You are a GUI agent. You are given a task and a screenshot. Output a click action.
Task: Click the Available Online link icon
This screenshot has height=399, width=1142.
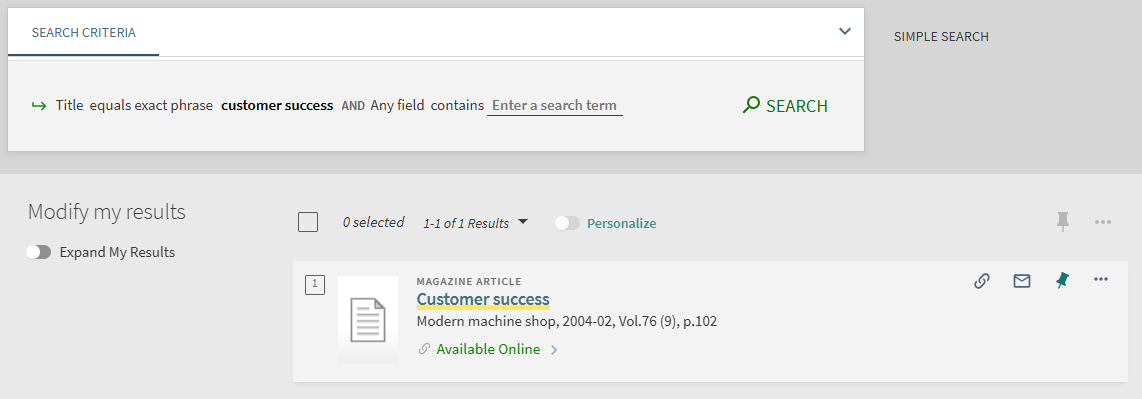[424, 349]
